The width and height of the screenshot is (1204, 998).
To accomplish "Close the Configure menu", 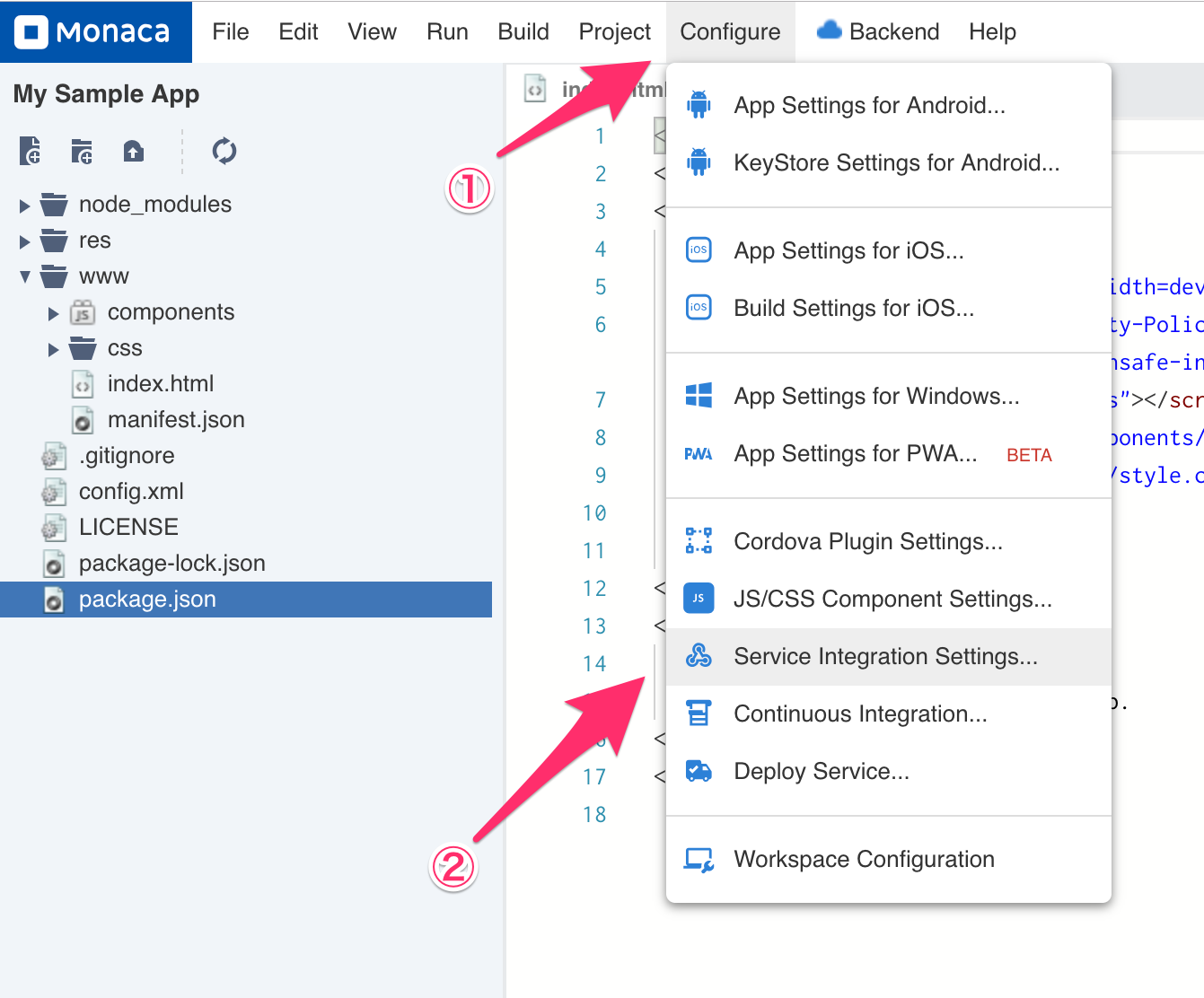I will click(x=730, y=31).
